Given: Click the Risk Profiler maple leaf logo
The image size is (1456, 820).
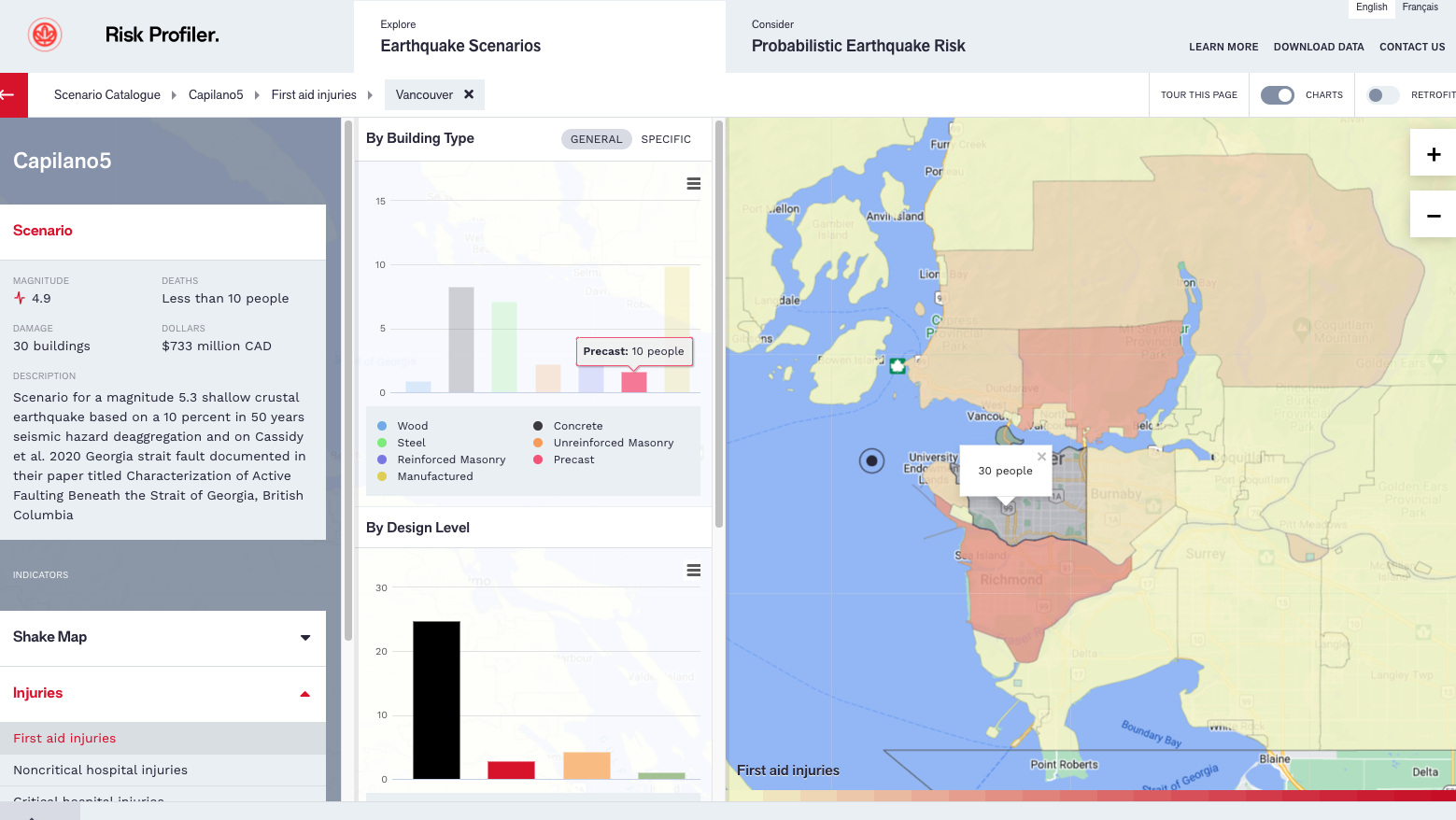Looking at the screenshot, I should 44,35.
